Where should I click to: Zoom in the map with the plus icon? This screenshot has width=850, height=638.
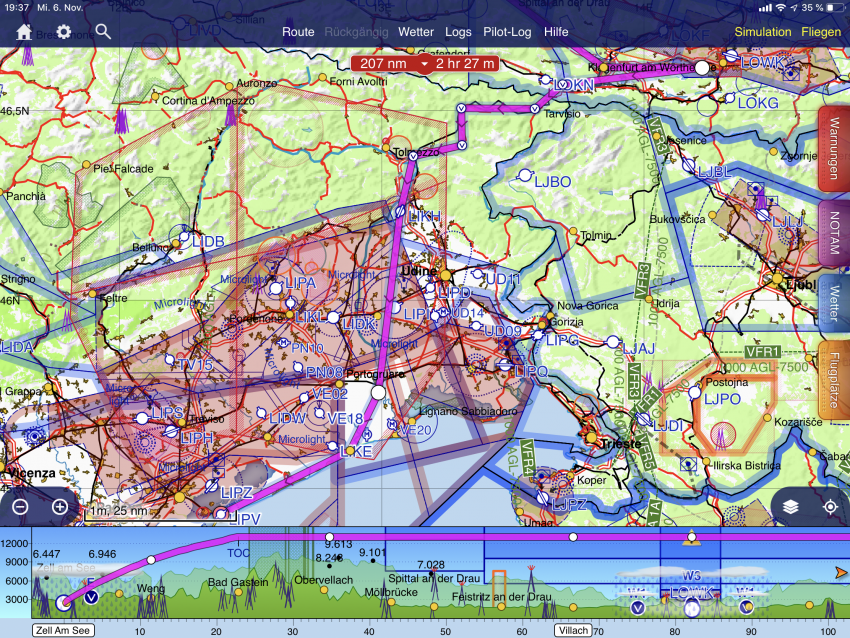click(x=60, y=507)
